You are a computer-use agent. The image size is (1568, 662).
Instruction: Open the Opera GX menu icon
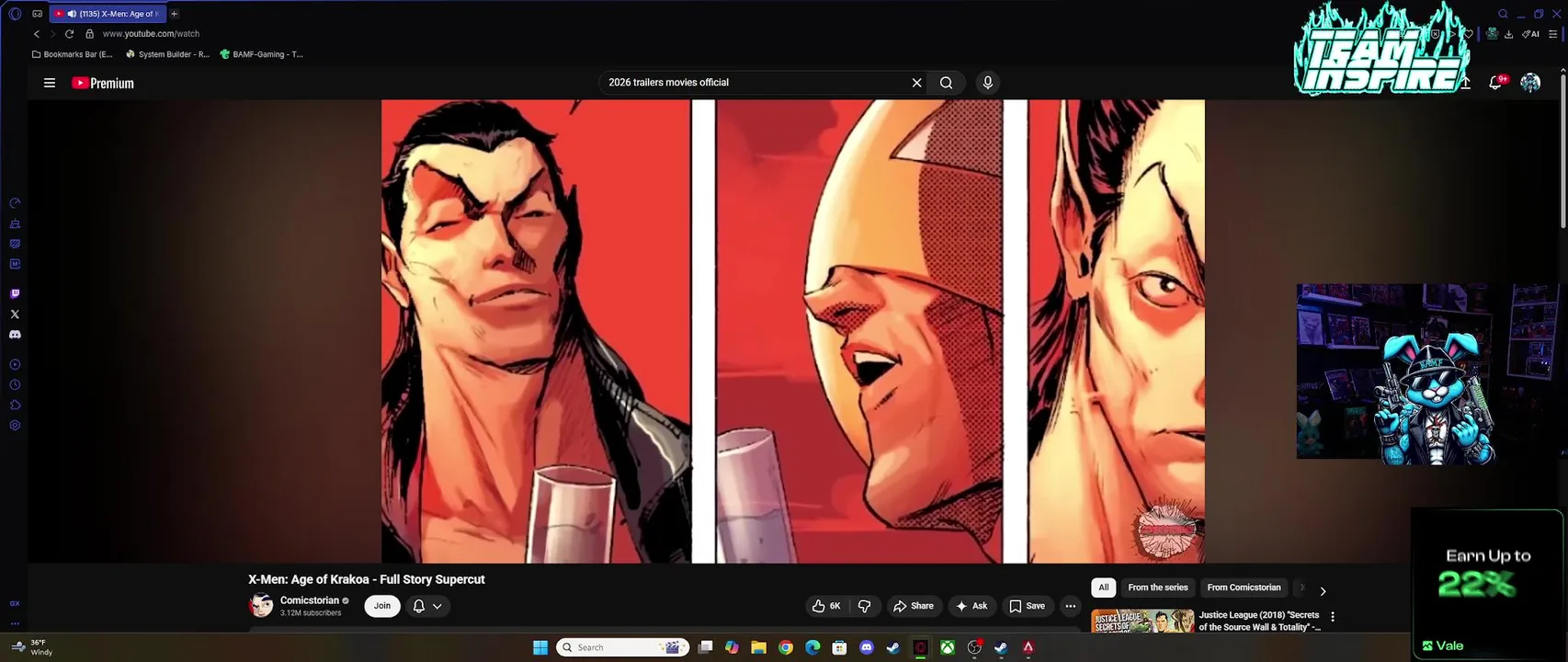tap(14, 14)
